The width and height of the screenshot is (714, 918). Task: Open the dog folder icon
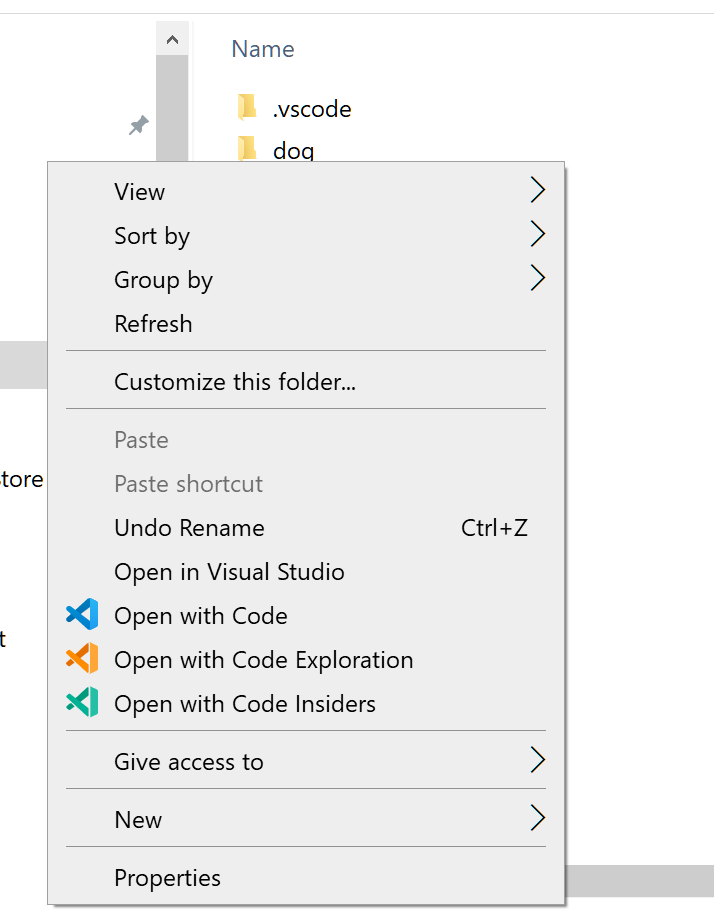(246, 149)
